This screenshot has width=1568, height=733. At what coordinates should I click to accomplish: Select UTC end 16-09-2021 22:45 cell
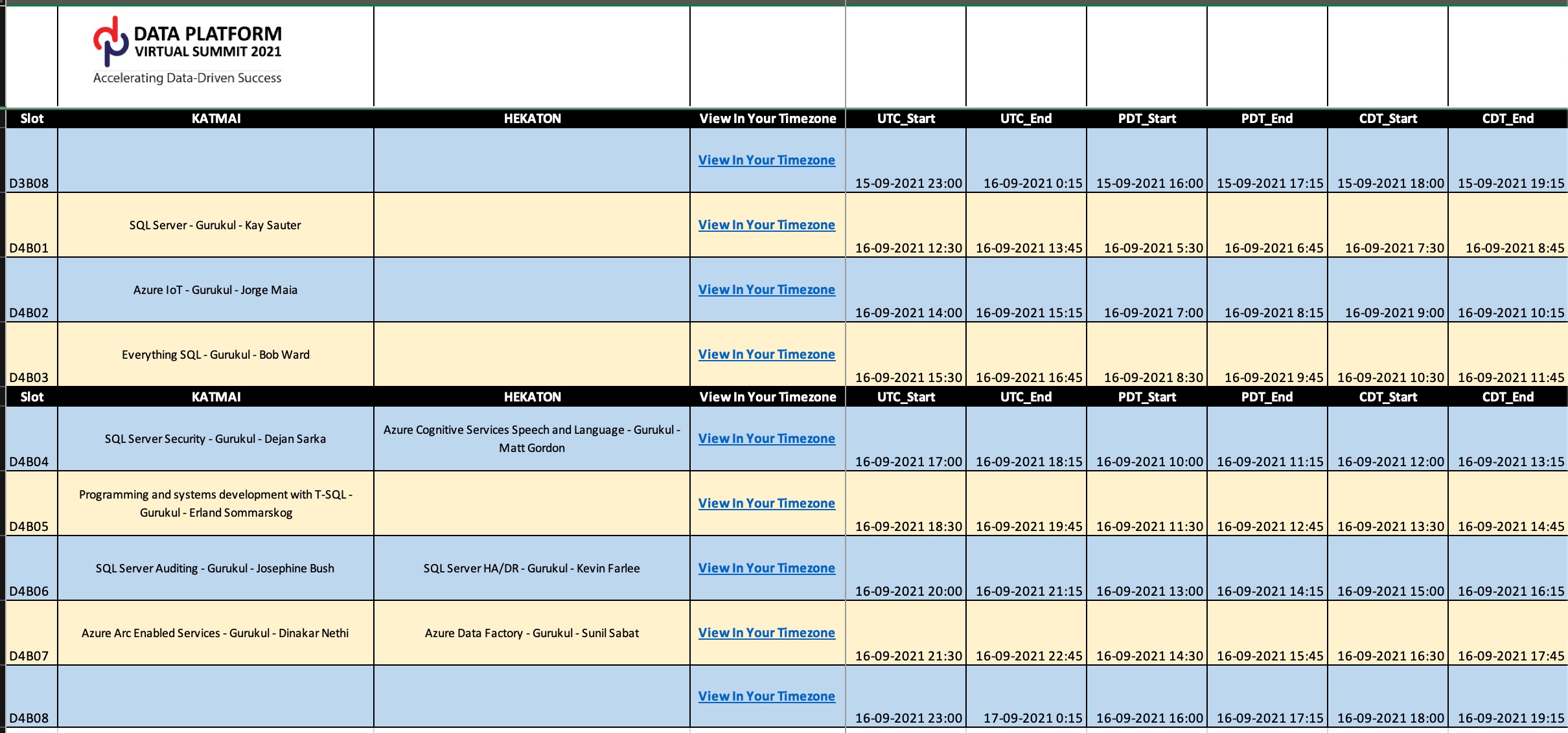coord(1026,633)
